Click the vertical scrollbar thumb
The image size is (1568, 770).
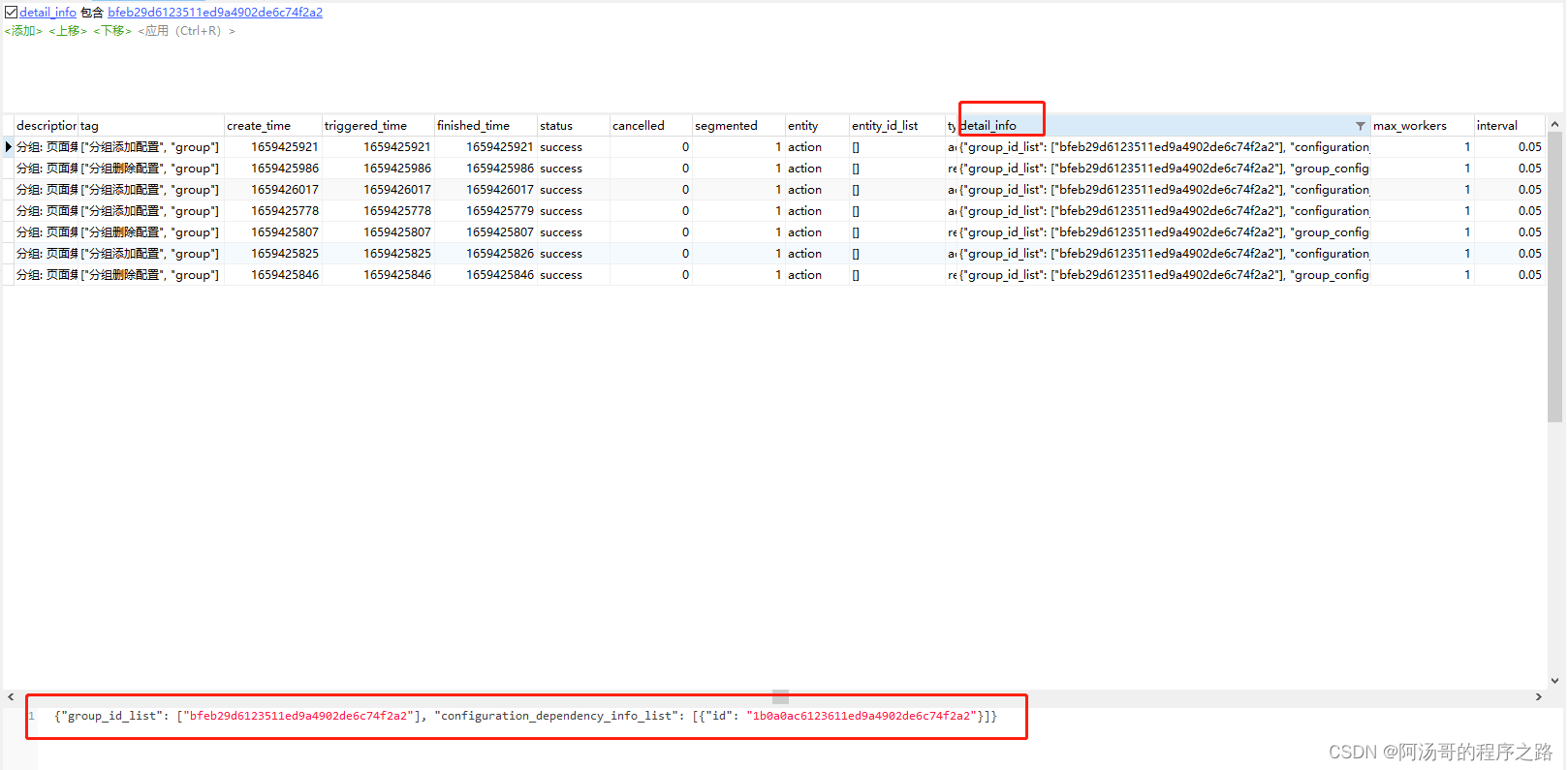point(1554,277)
